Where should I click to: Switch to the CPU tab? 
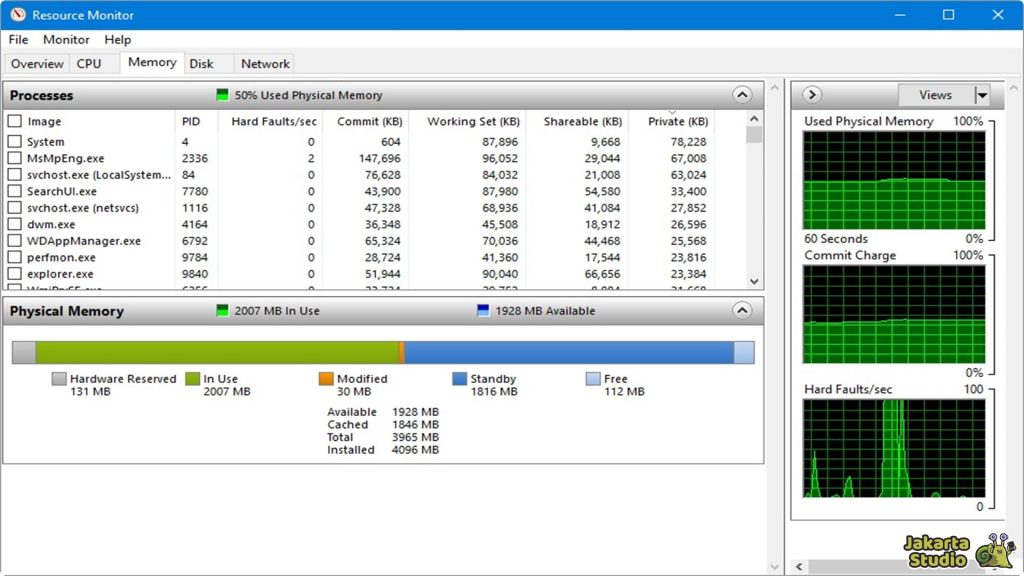(x=90, y=63)
